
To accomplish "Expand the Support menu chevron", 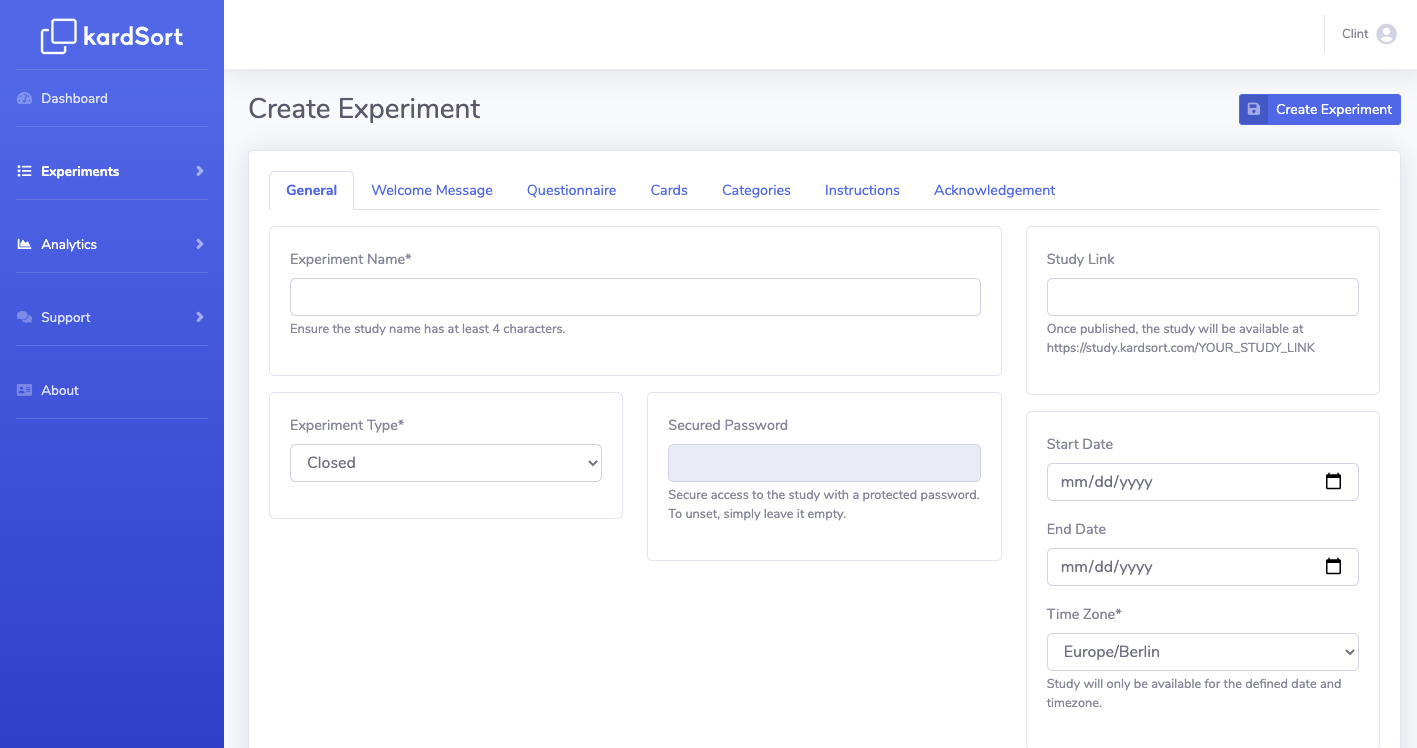I will tap(200, 317).
